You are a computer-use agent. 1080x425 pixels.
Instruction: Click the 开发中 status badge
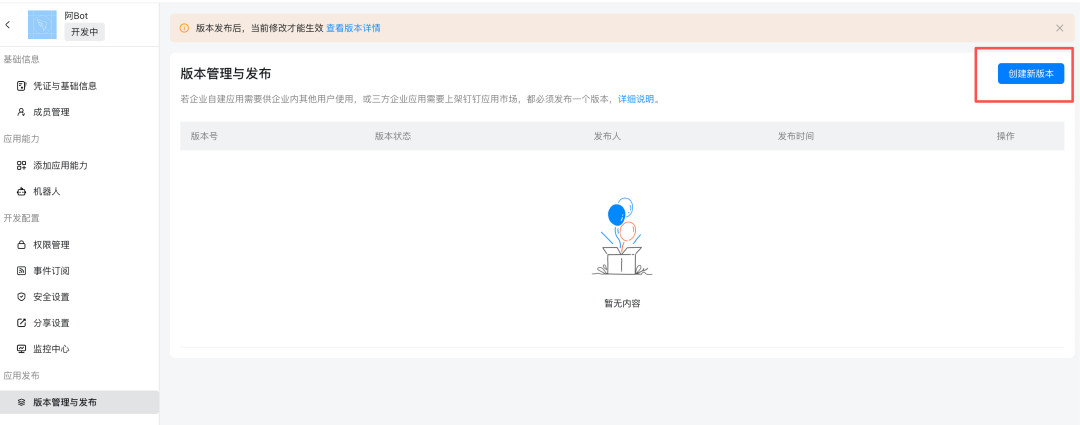coord(85,32)
